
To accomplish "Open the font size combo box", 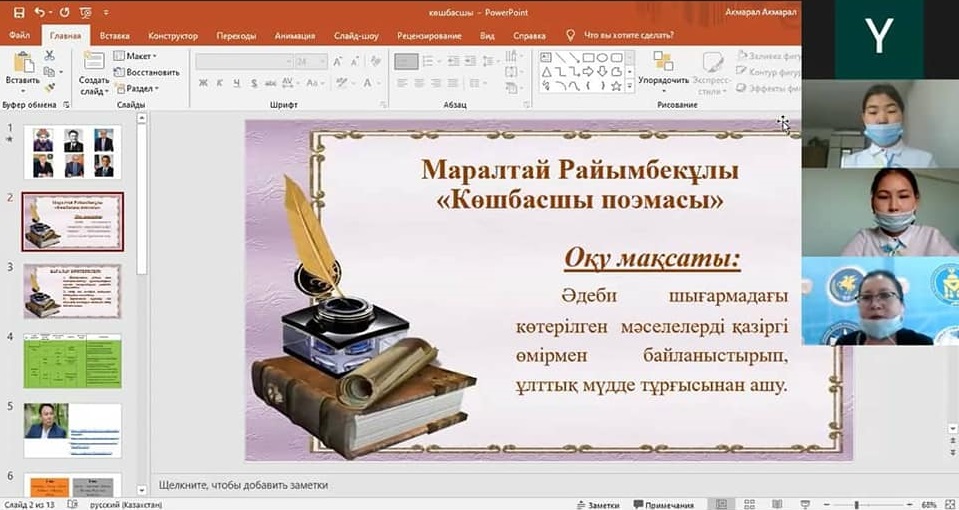I will pyautogui.click(x=311, y=61).
